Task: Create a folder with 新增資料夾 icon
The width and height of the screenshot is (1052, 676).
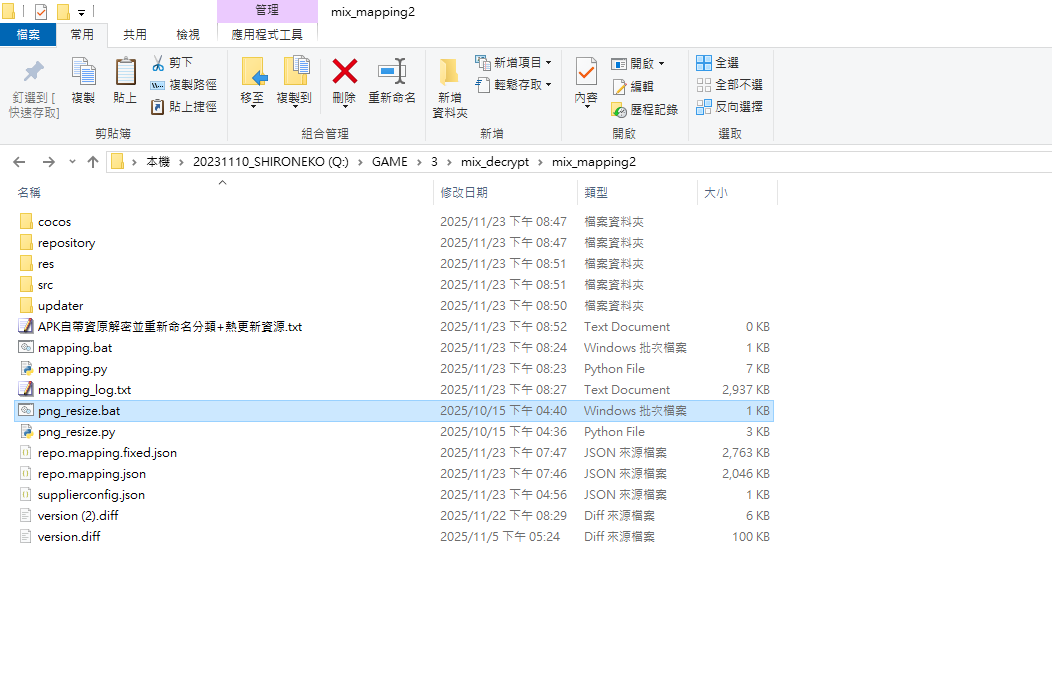Action: point(449,73)
